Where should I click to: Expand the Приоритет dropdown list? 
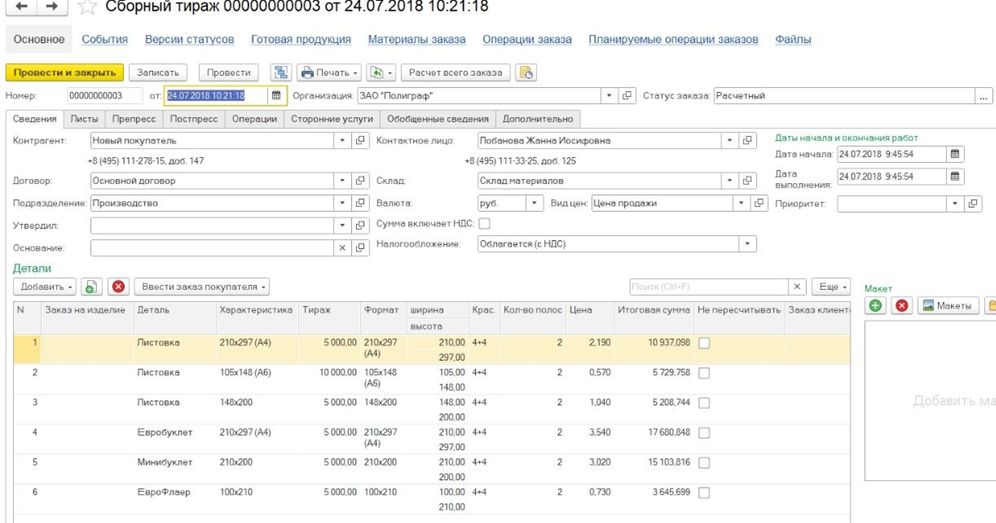coord(955,203)
